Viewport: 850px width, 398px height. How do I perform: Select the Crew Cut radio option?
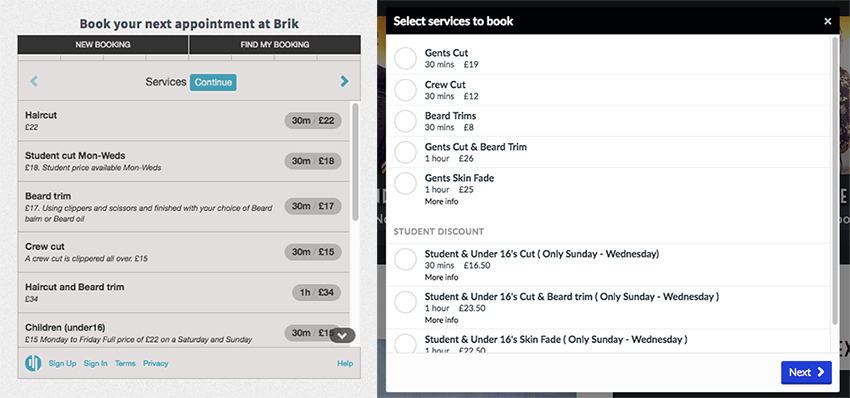tap(405, 90)
